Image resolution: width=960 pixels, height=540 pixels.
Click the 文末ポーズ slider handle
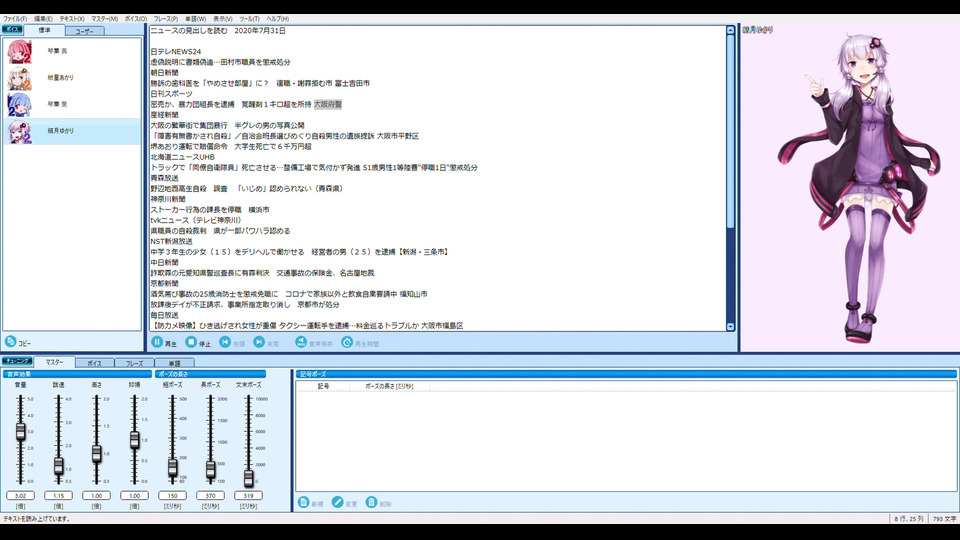pyautogui.click(x=248, y=478)
